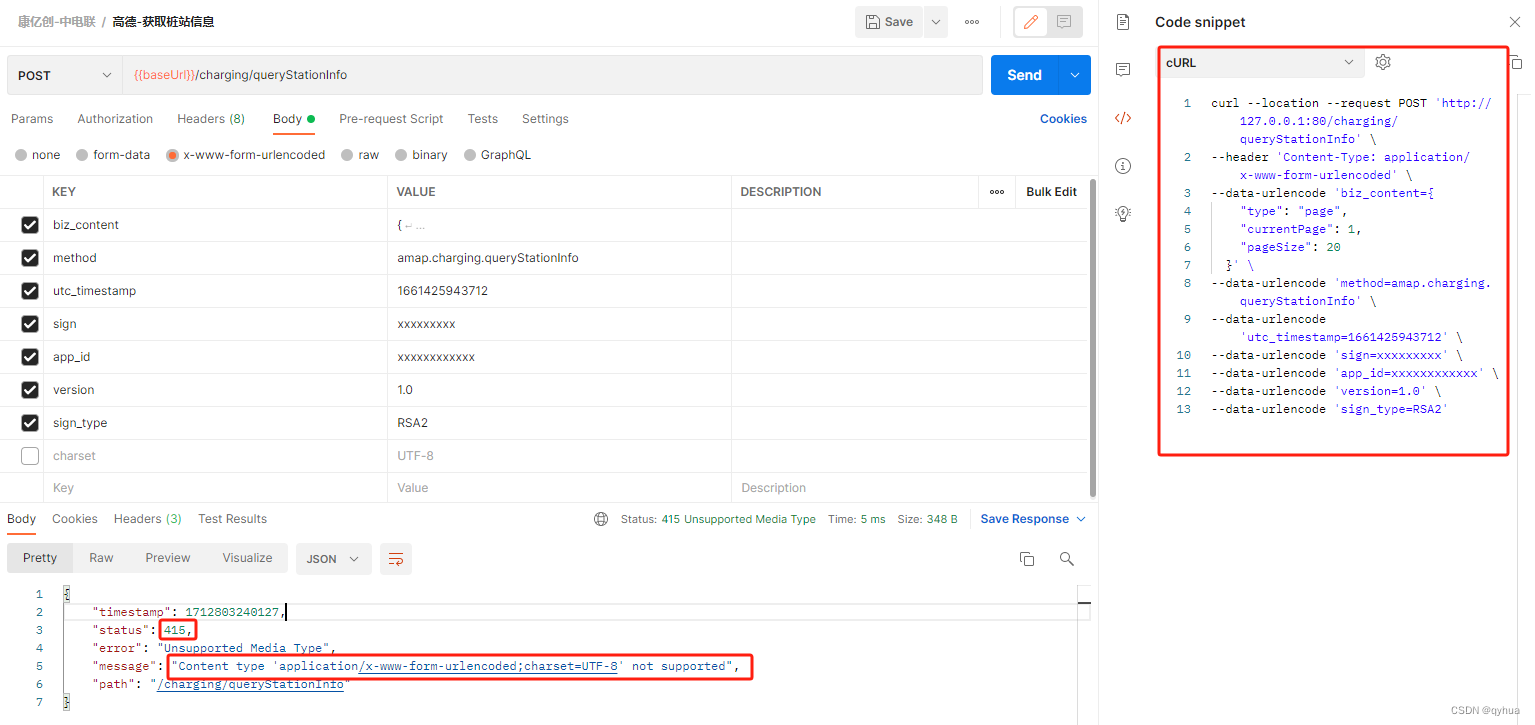Click the search icon in response viewer
This screenshot has height=725, width=1535.
[1066, 559]
